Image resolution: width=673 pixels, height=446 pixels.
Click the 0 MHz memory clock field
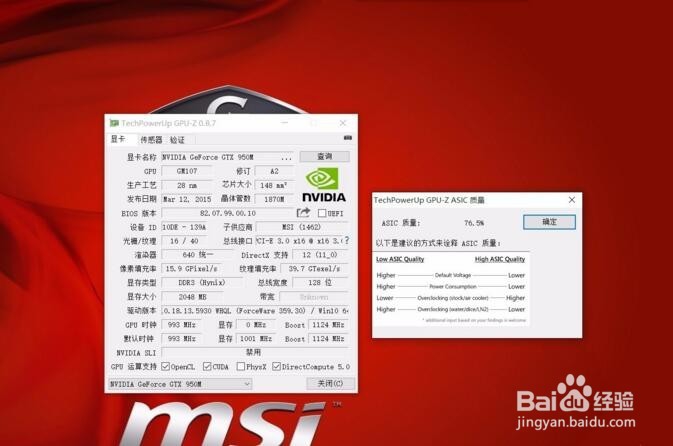pos(255,325)
